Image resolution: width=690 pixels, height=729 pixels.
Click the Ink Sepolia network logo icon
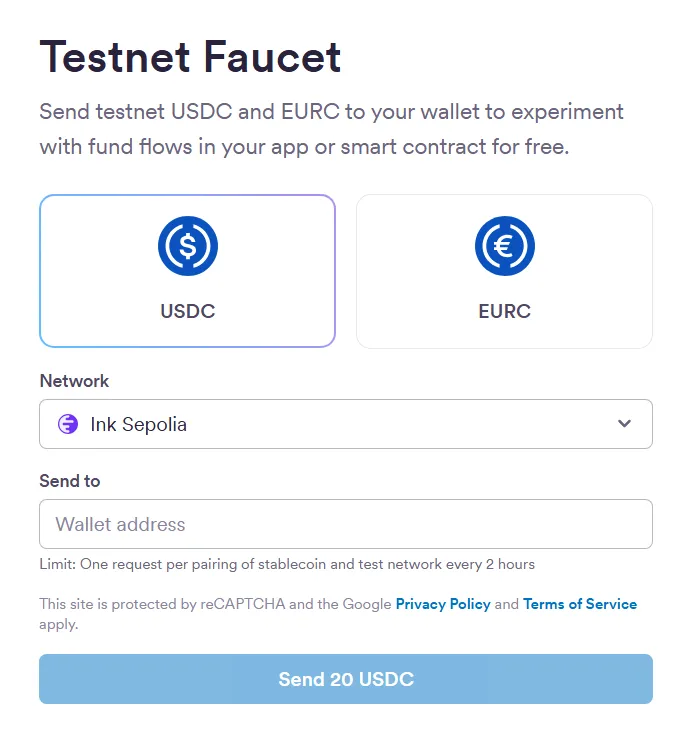(68, 424)
